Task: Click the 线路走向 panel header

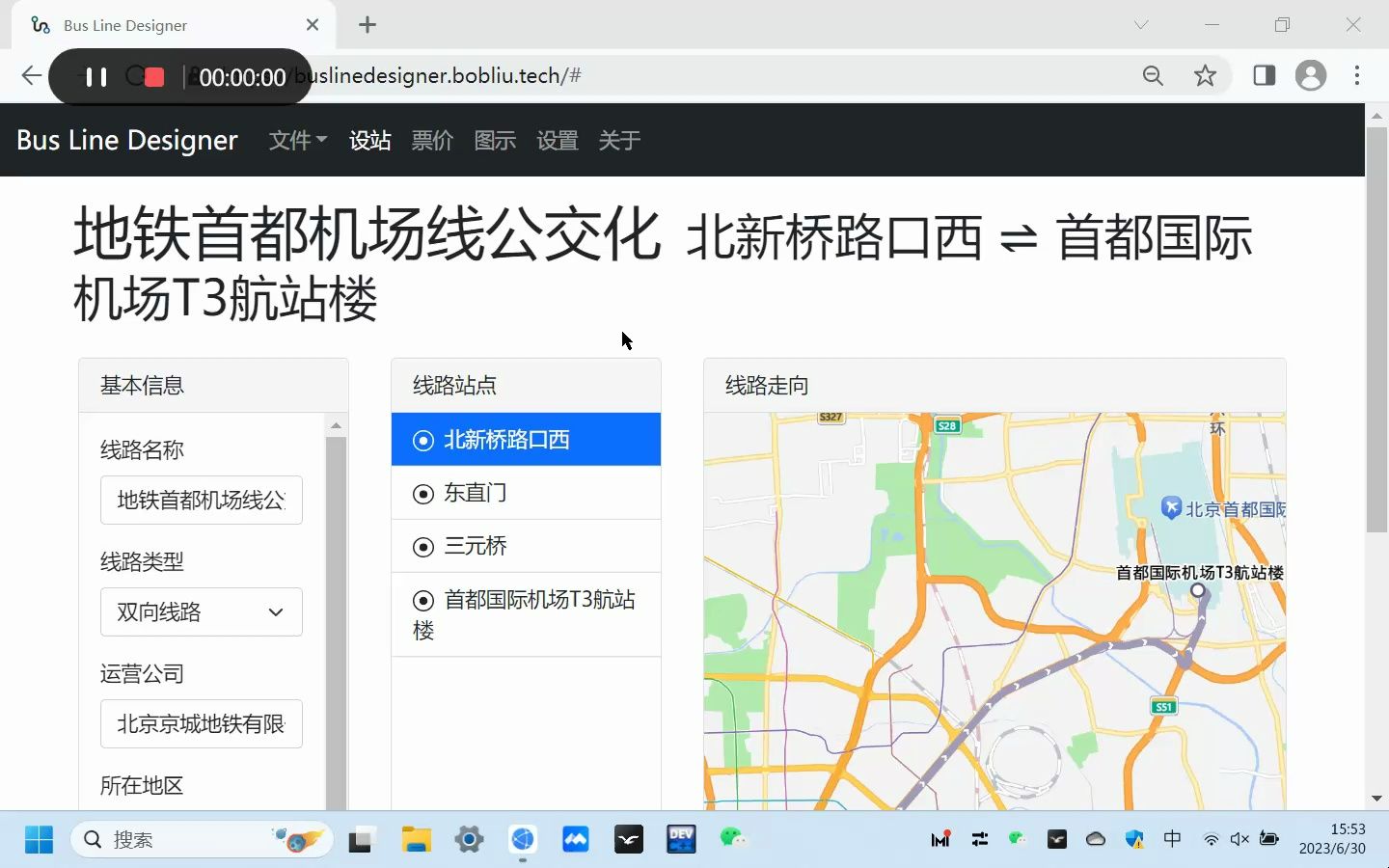Action: (994, 385)
